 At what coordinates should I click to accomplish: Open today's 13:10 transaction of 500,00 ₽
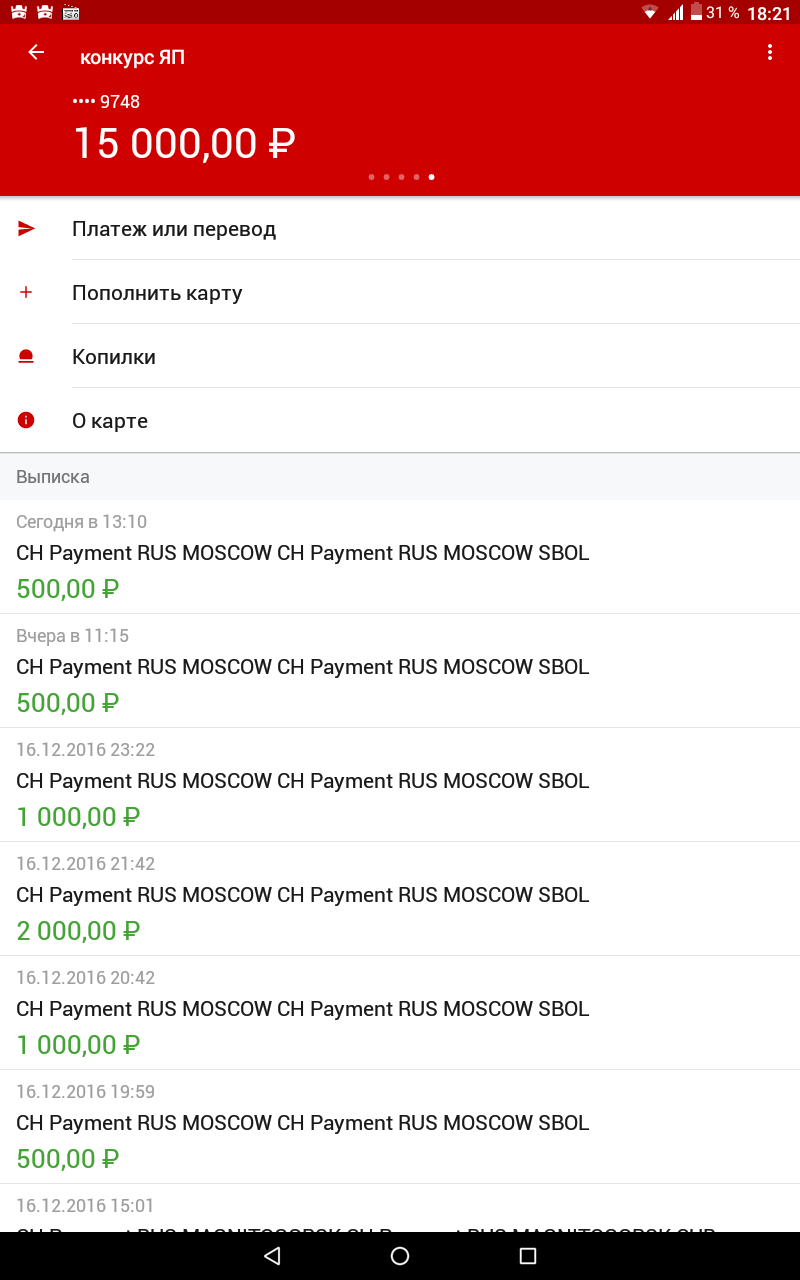(400, 556)
